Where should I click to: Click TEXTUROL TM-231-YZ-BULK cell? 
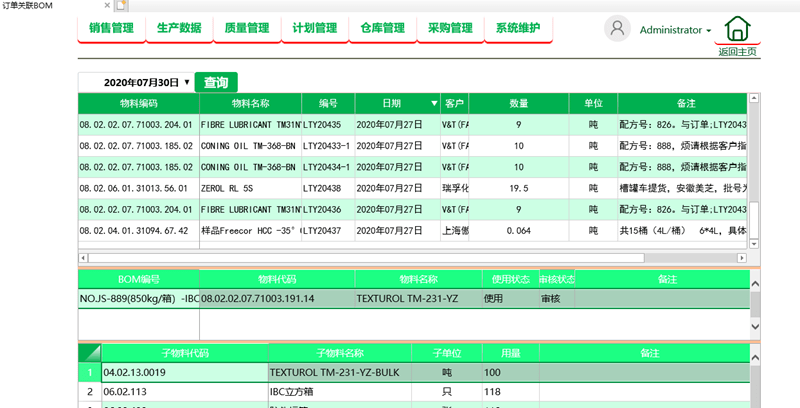pyautogui.click(x=340, y=372)
